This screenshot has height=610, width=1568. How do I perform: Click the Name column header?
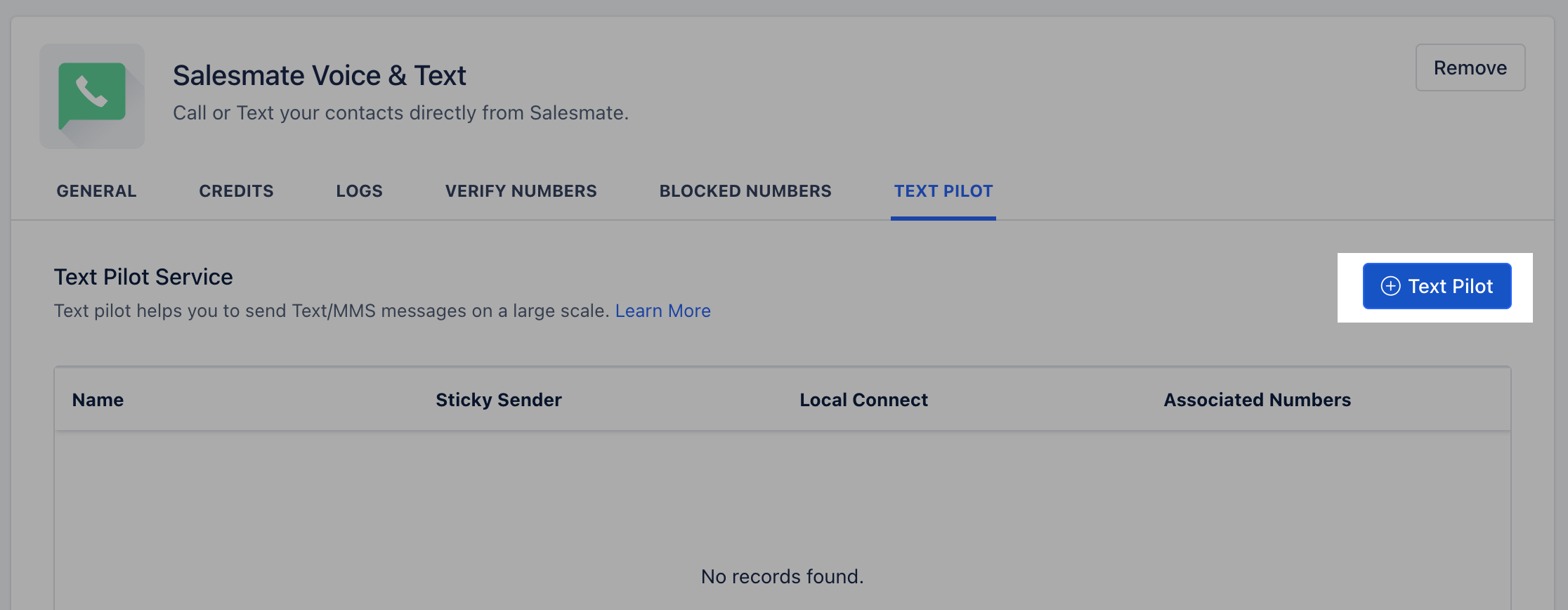(98, 400)
